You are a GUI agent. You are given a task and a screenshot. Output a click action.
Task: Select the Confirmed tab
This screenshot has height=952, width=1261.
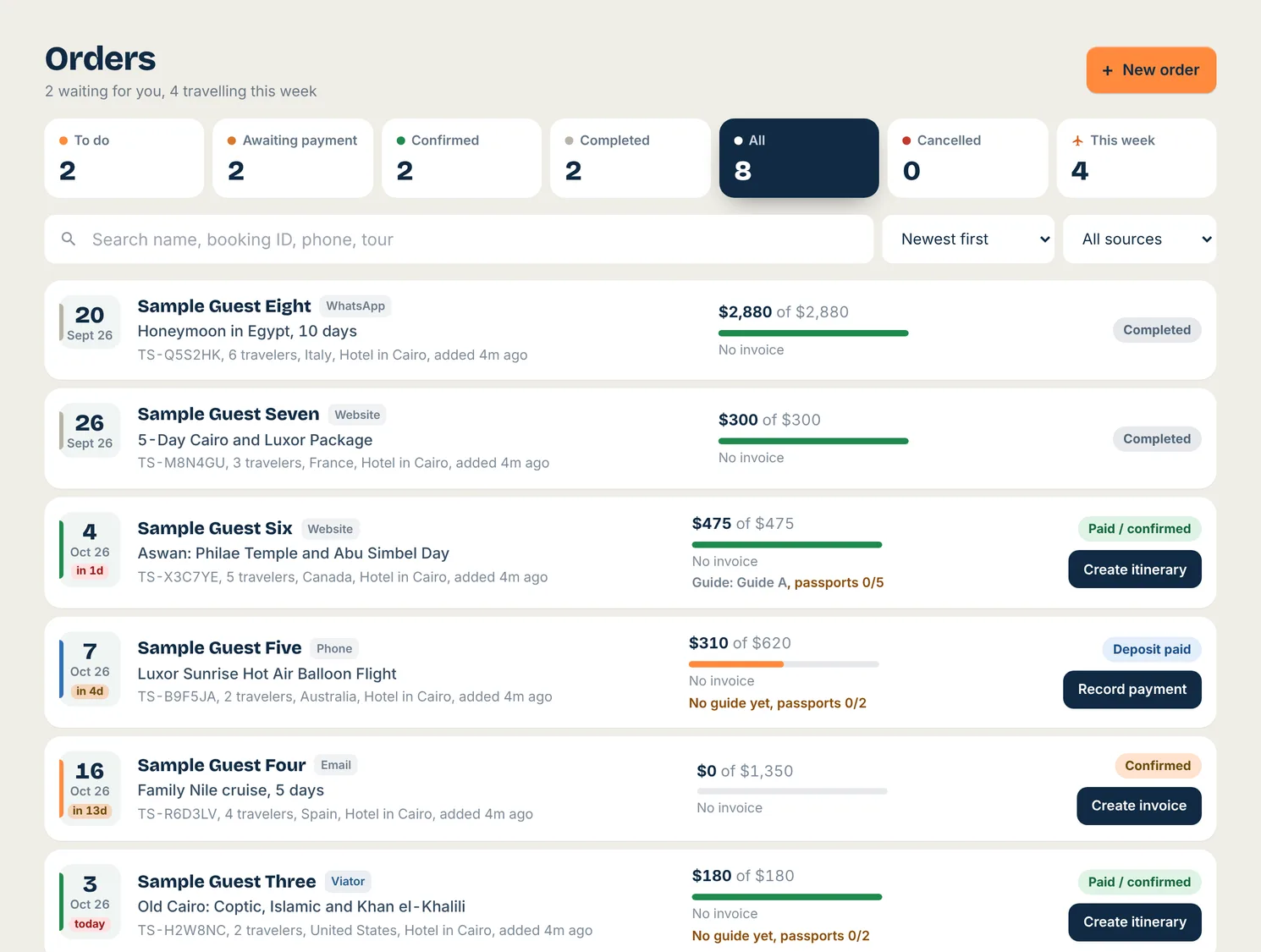(x=461, y=158)
